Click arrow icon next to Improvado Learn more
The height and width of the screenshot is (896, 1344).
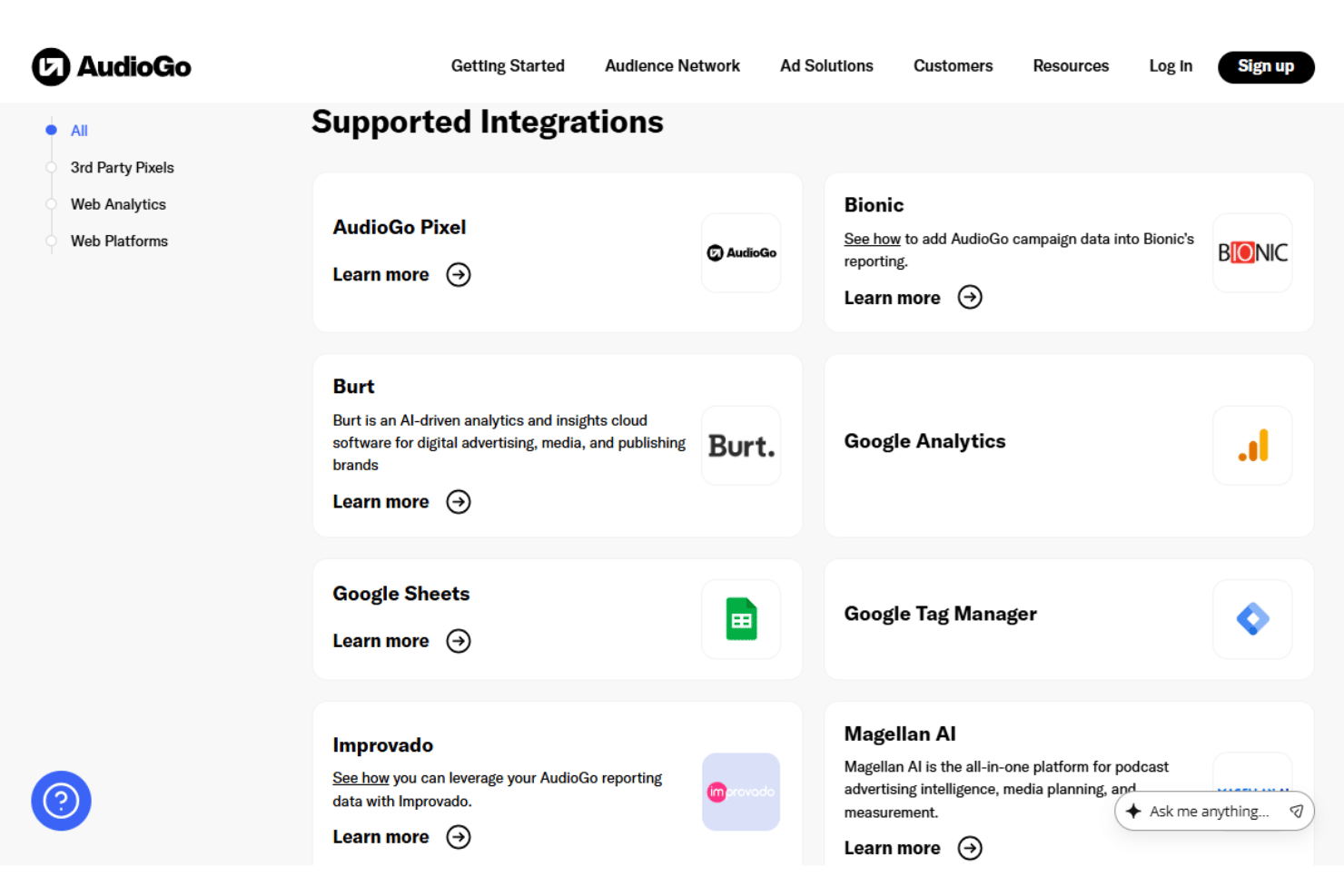click(x=459, y=837)
